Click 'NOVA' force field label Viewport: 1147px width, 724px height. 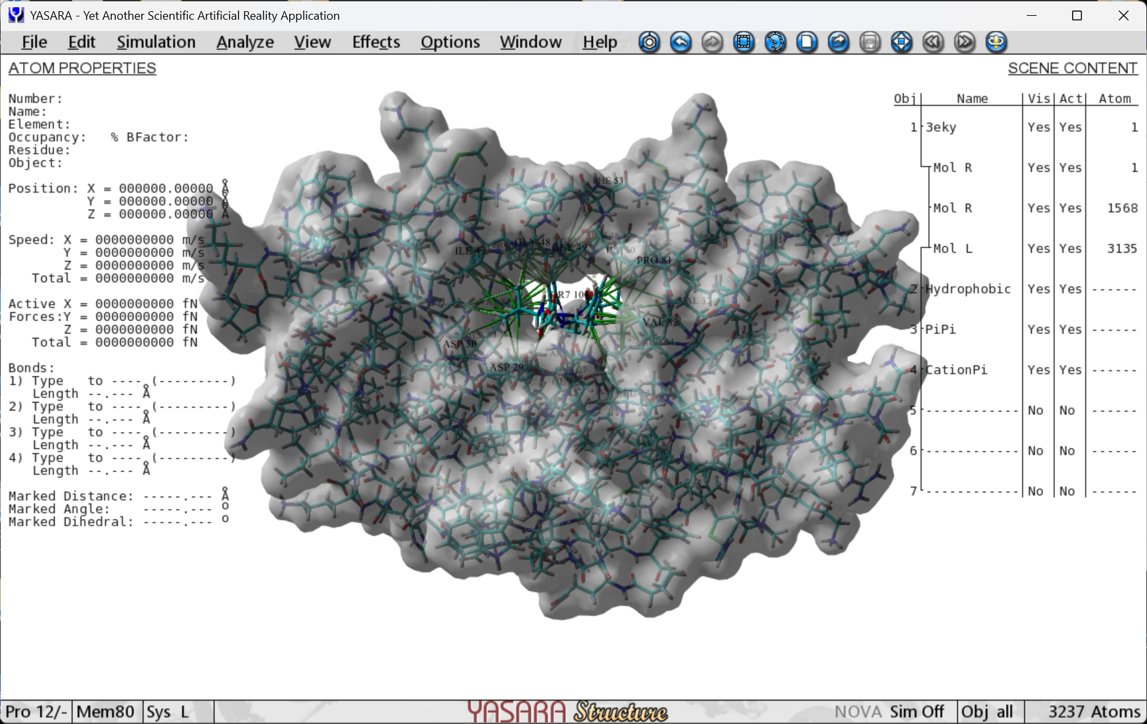(x=858, y=712)
